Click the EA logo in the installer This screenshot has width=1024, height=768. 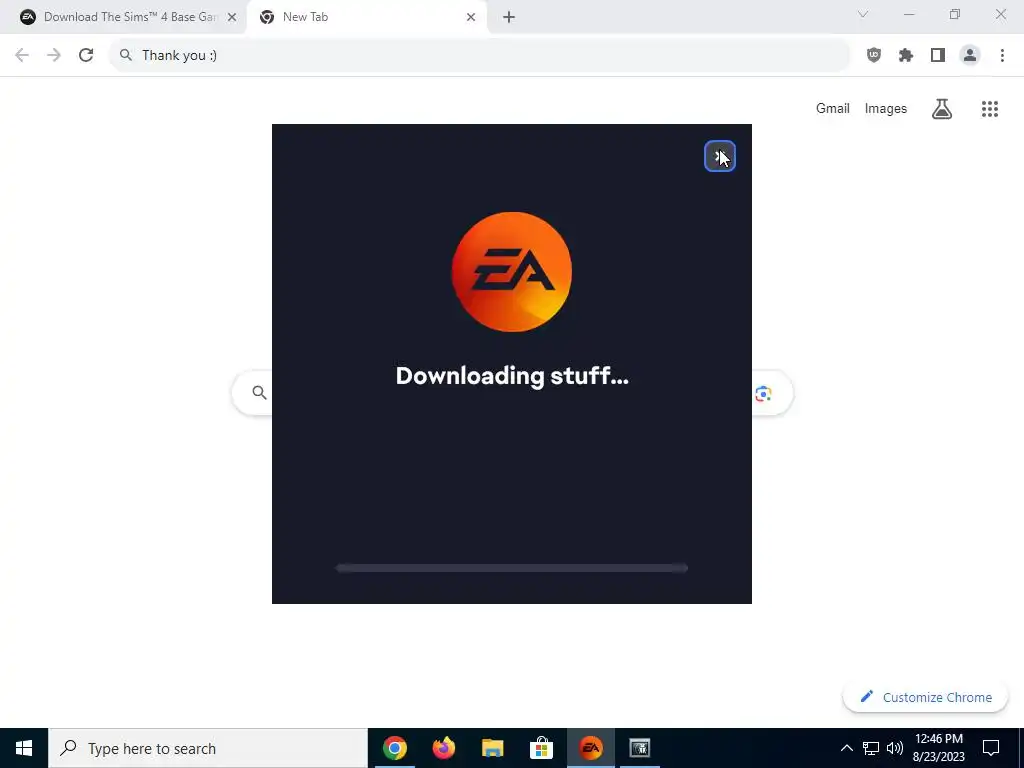[511, 272]
